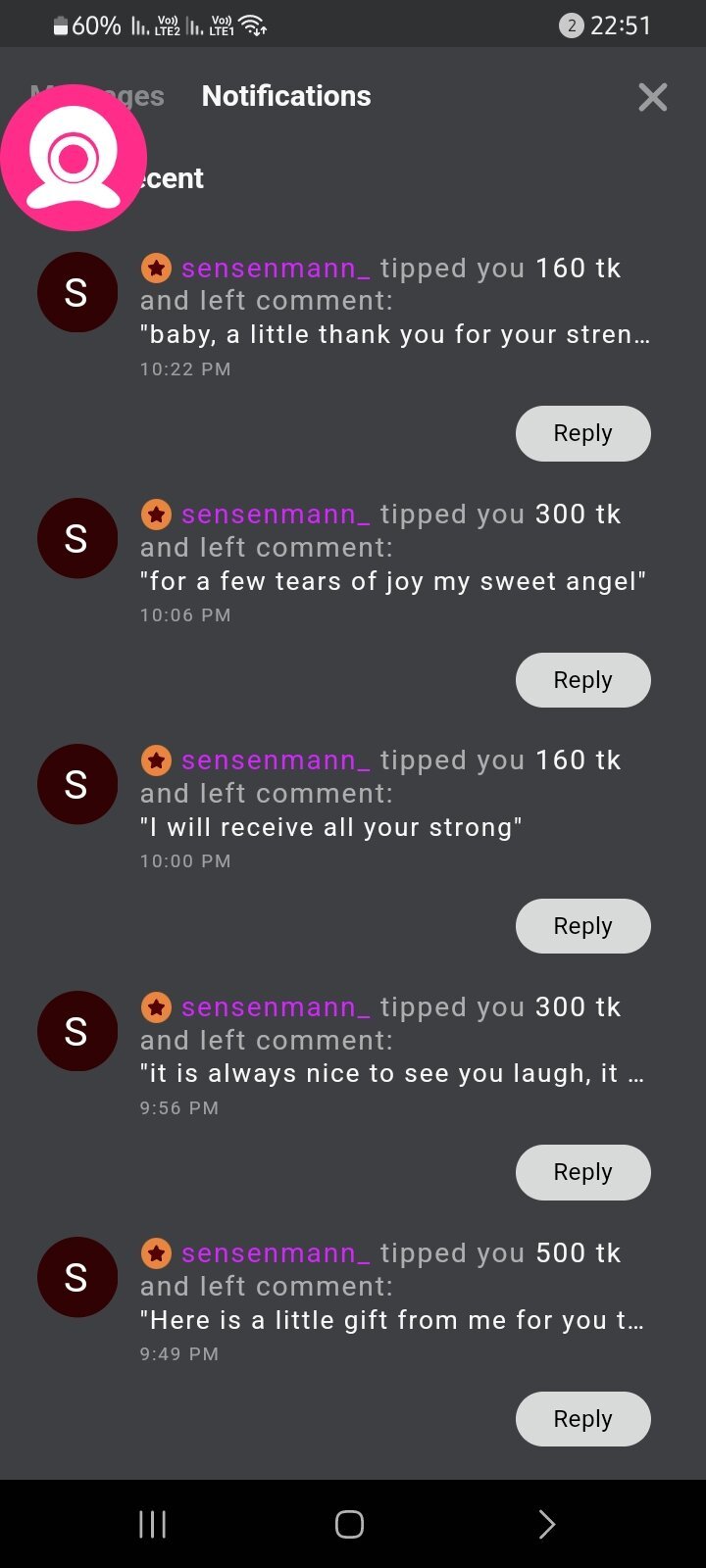This screenshot has width=706, height=1568.
Task: Select the Notifications tab
Action: click(286, 96)
